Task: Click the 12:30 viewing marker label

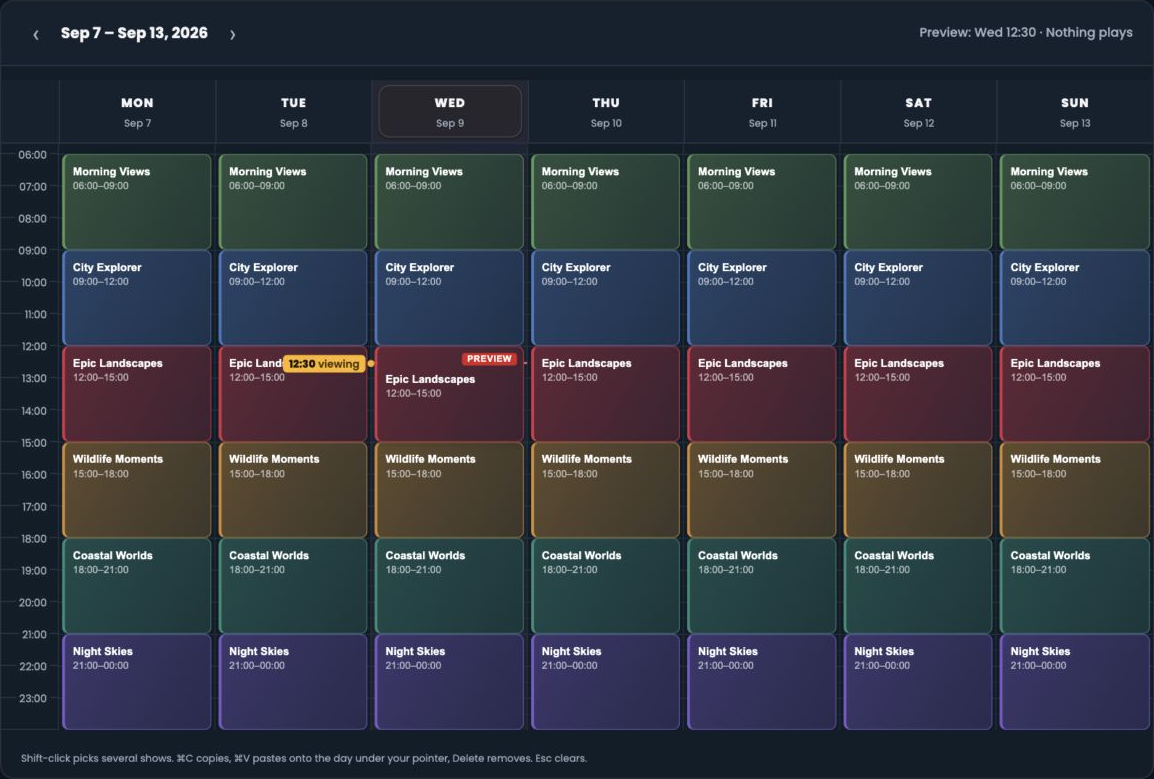Action: click(x=324, y=364)
